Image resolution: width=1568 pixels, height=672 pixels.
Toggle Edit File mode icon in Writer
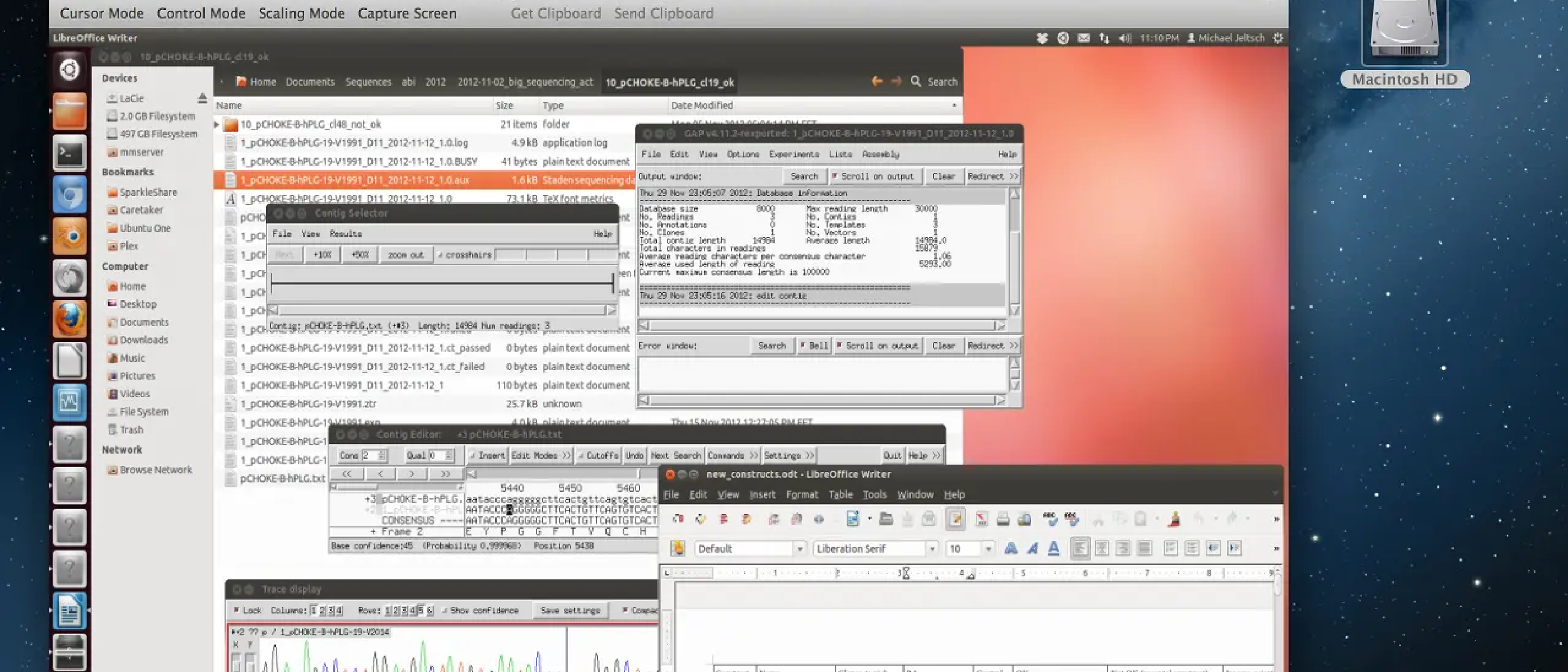[956, 519]
